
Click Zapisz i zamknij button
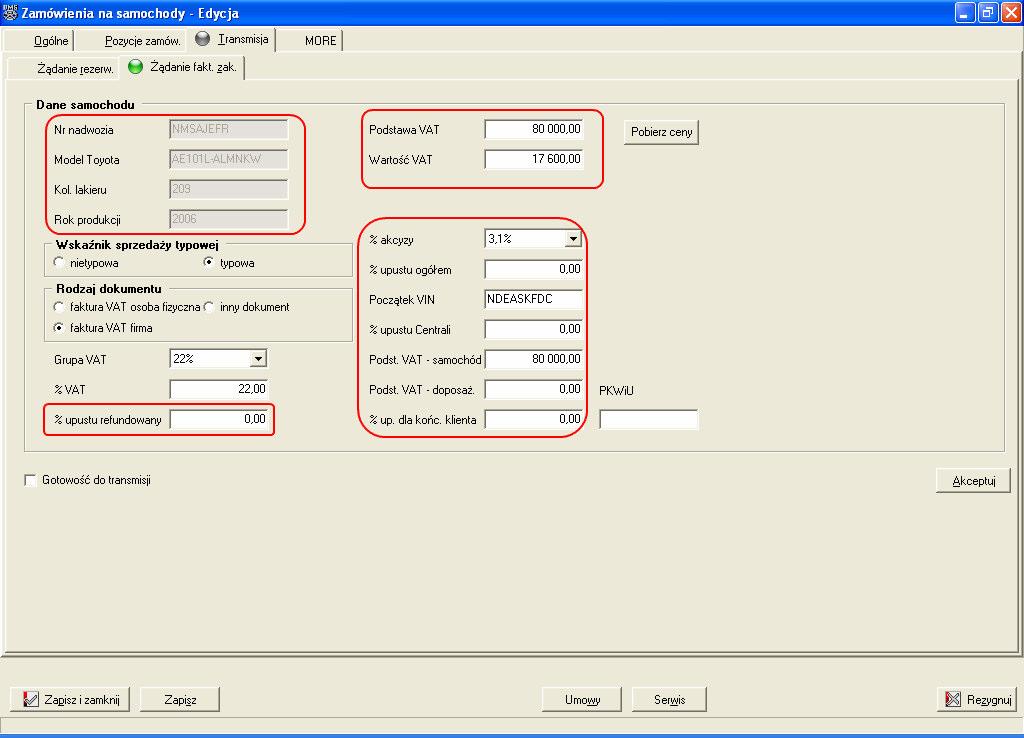click(70, 699)
